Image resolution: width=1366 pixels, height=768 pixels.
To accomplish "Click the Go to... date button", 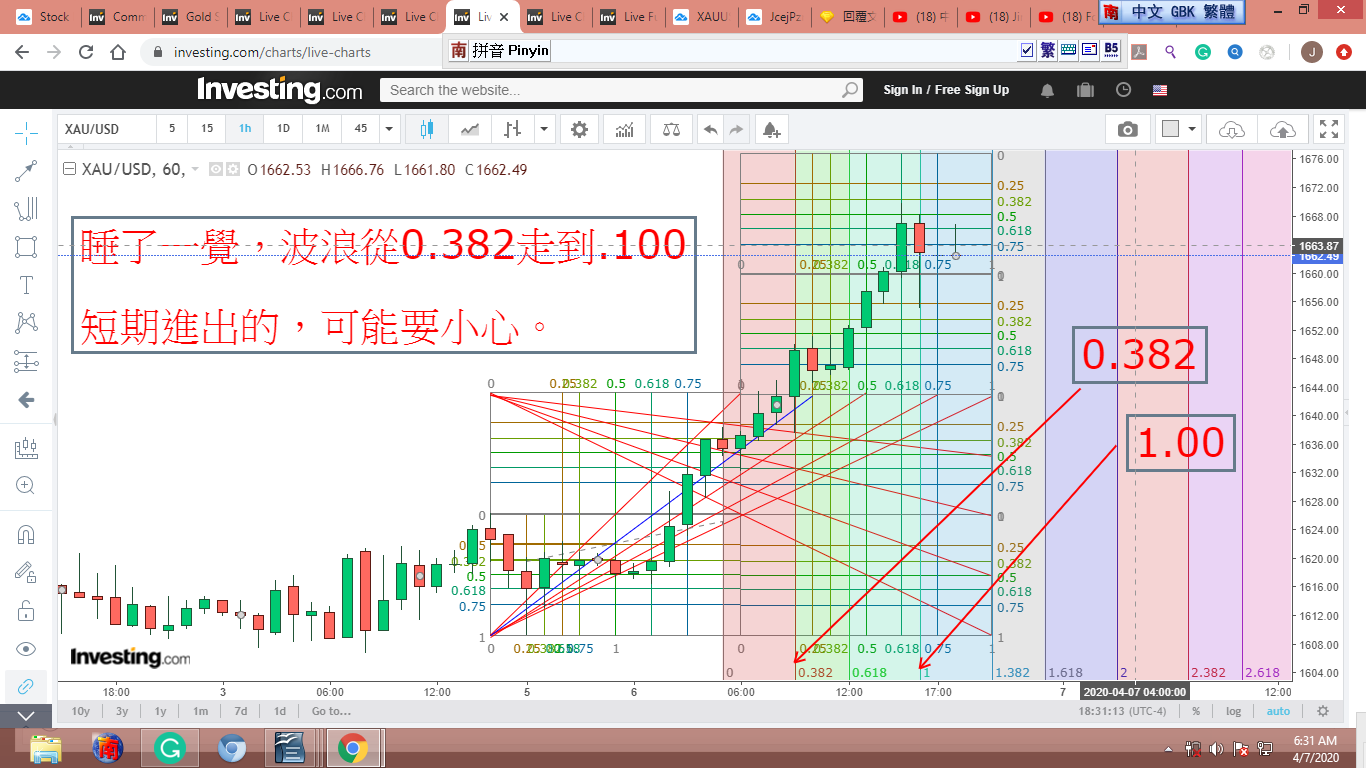I will pyautogui.click(x=330, y=711).
